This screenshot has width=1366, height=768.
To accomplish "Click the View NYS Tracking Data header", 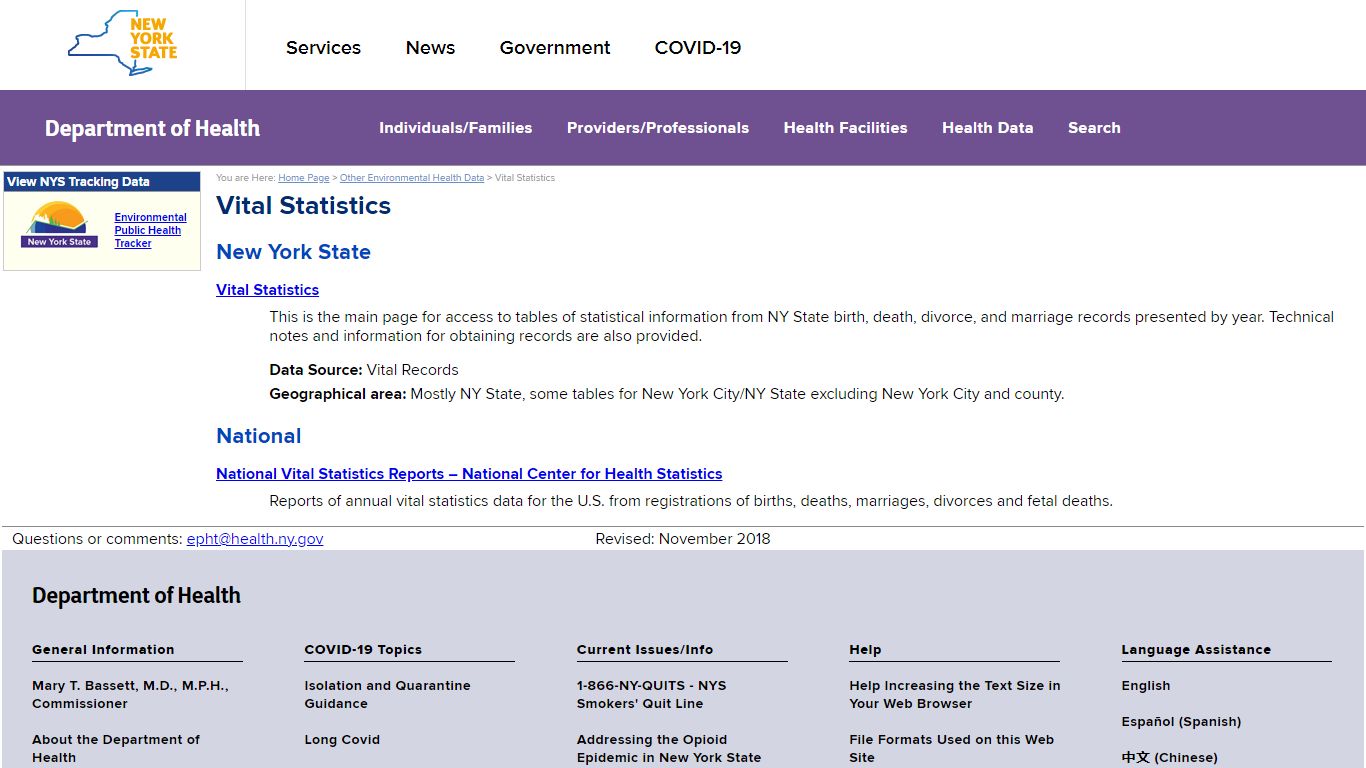I will [102, 182].
